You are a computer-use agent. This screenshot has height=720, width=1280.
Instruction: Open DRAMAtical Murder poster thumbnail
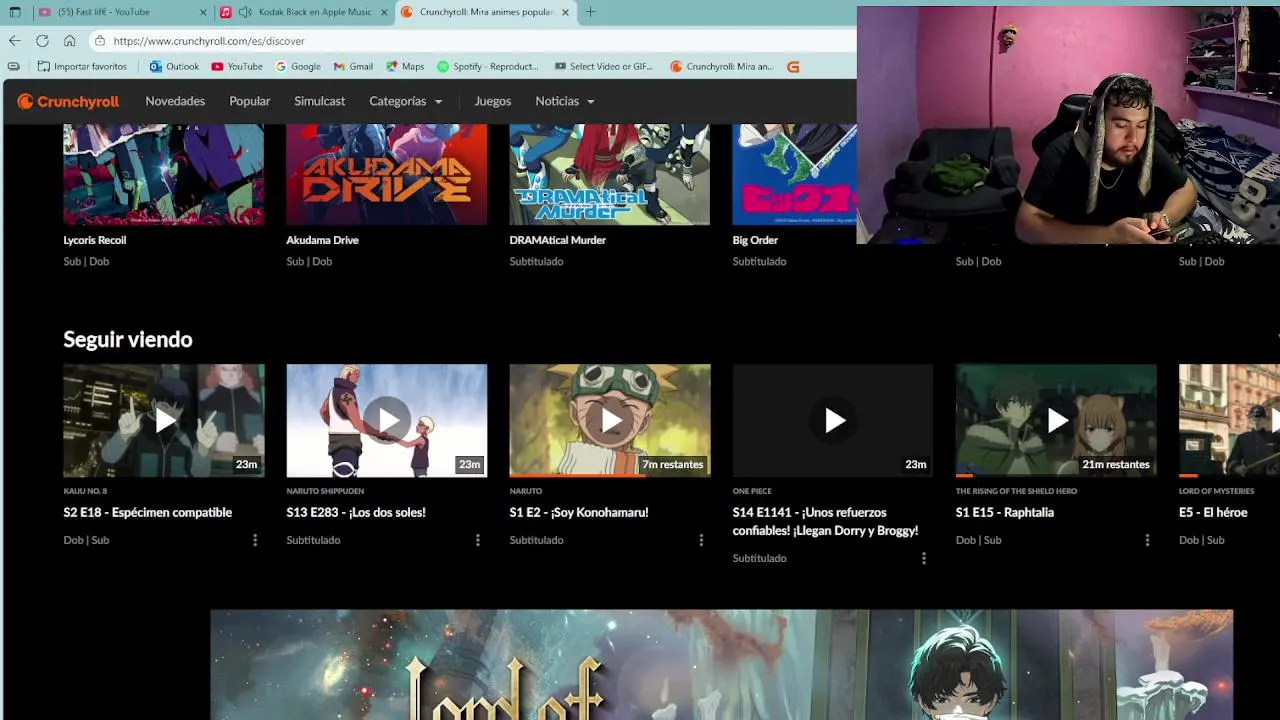pyautogui.click(x=610, y=174)
